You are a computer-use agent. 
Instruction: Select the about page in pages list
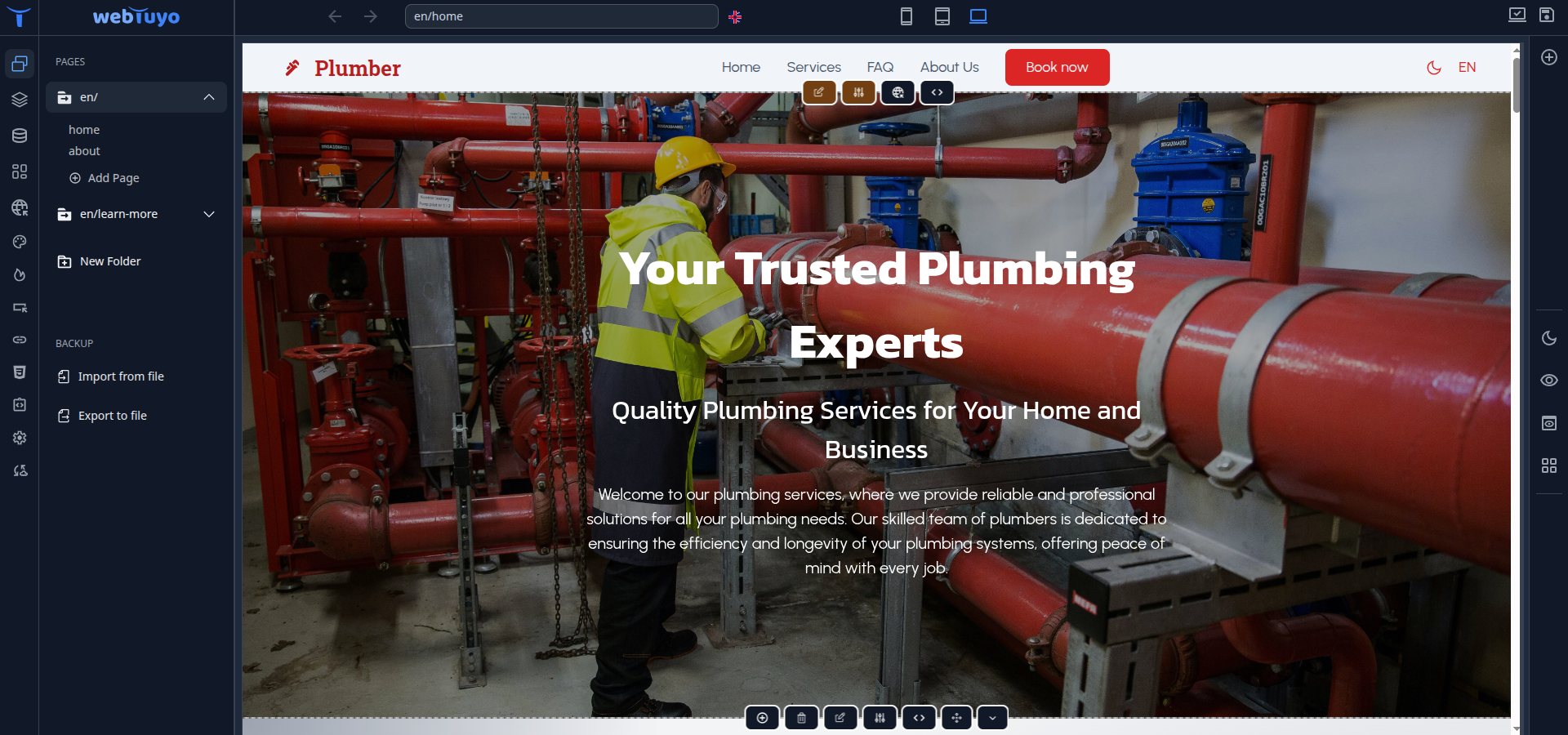84,151
